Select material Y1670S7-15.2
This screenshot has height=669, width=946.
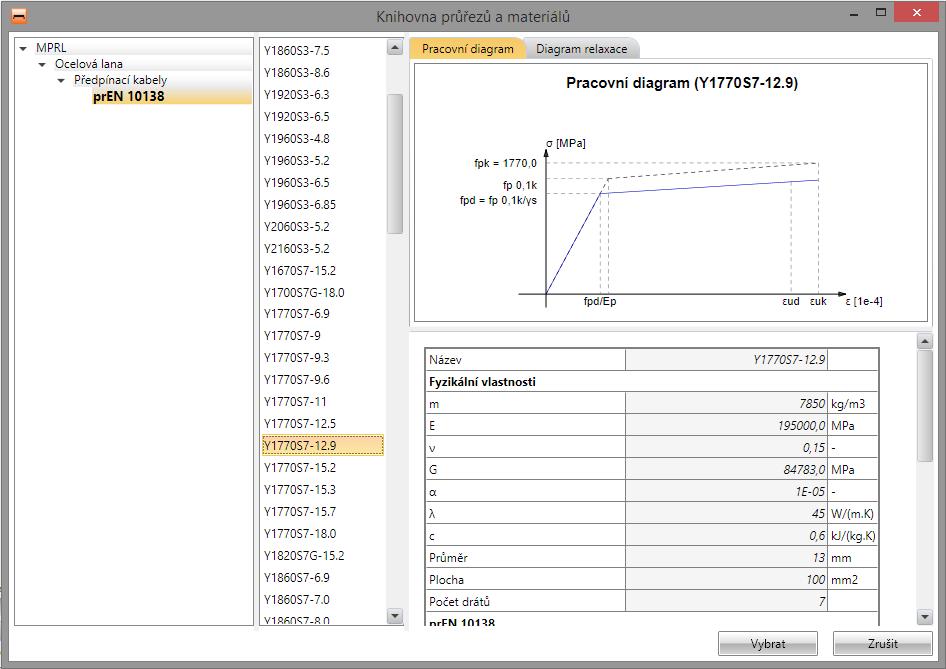[300, 270]
